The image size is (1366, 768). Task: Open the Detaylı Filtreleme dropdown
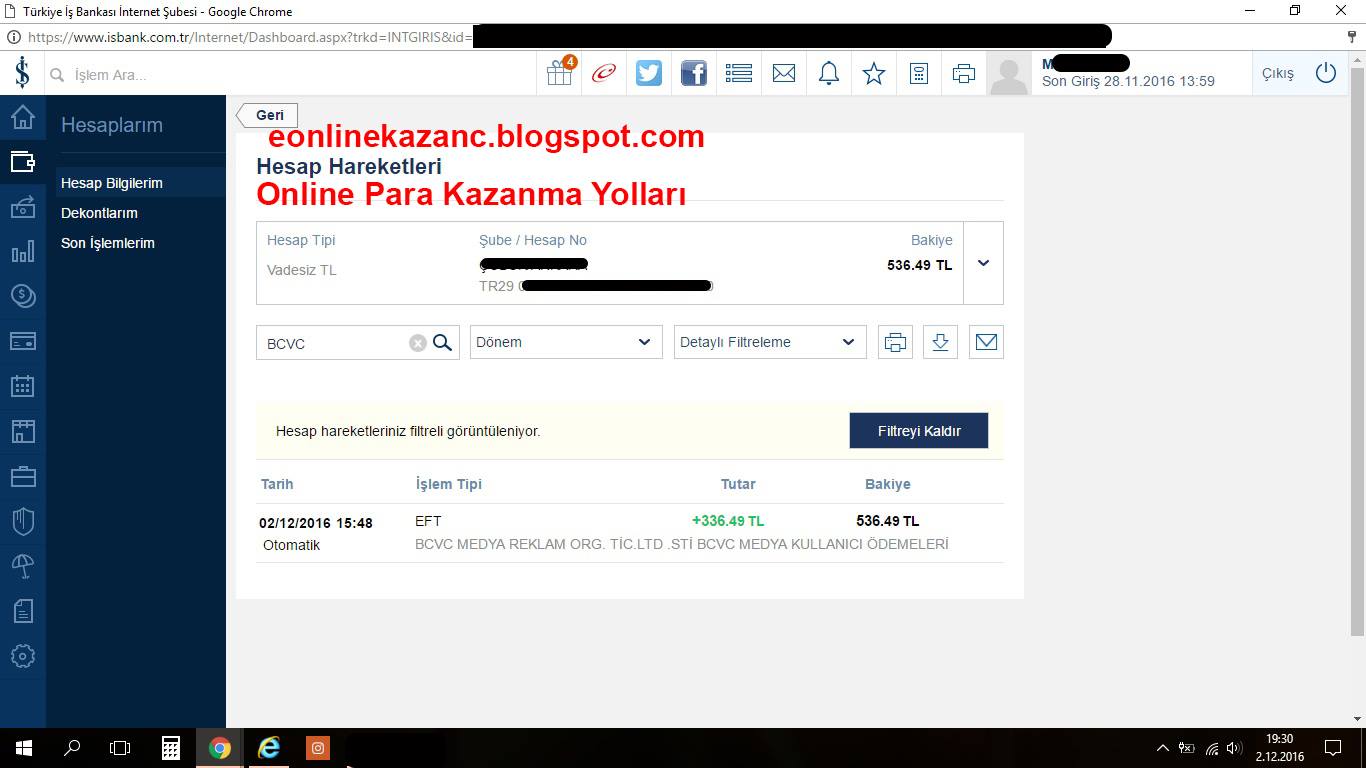point(770,342)
